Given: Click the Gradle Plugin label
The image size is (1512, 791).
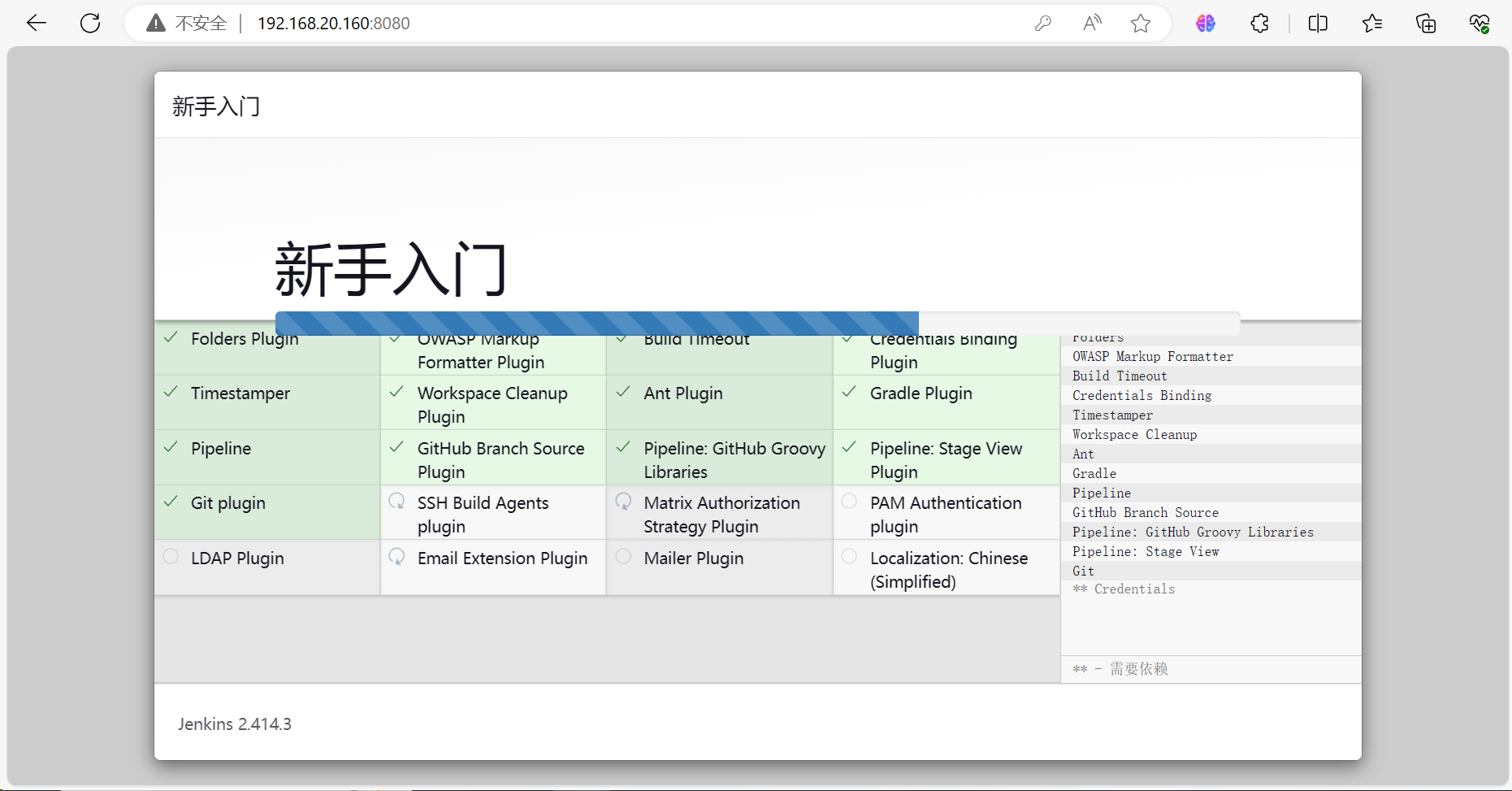Looking at the screenshot, I should 921,393.
